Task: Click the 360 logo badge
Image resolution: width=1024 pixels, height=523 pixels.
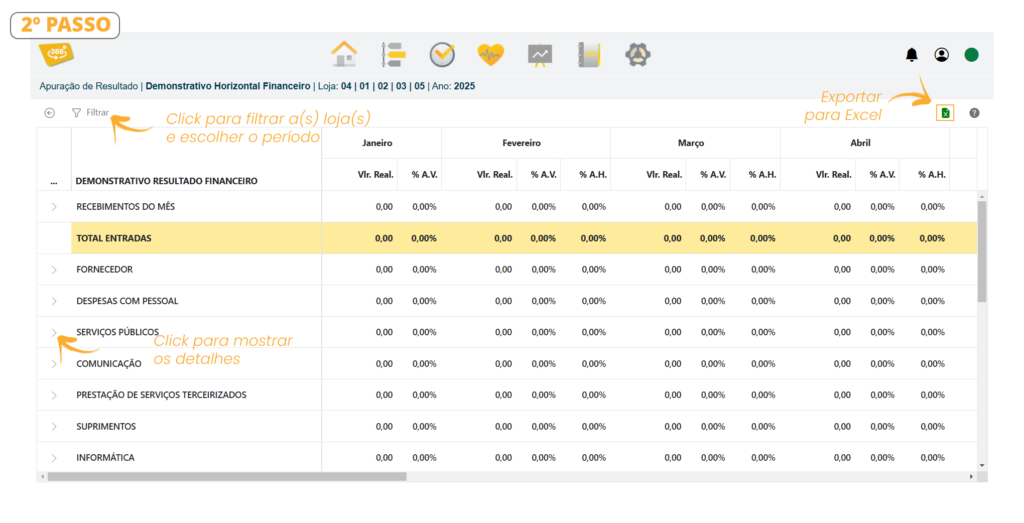Action: pos(56,54)
